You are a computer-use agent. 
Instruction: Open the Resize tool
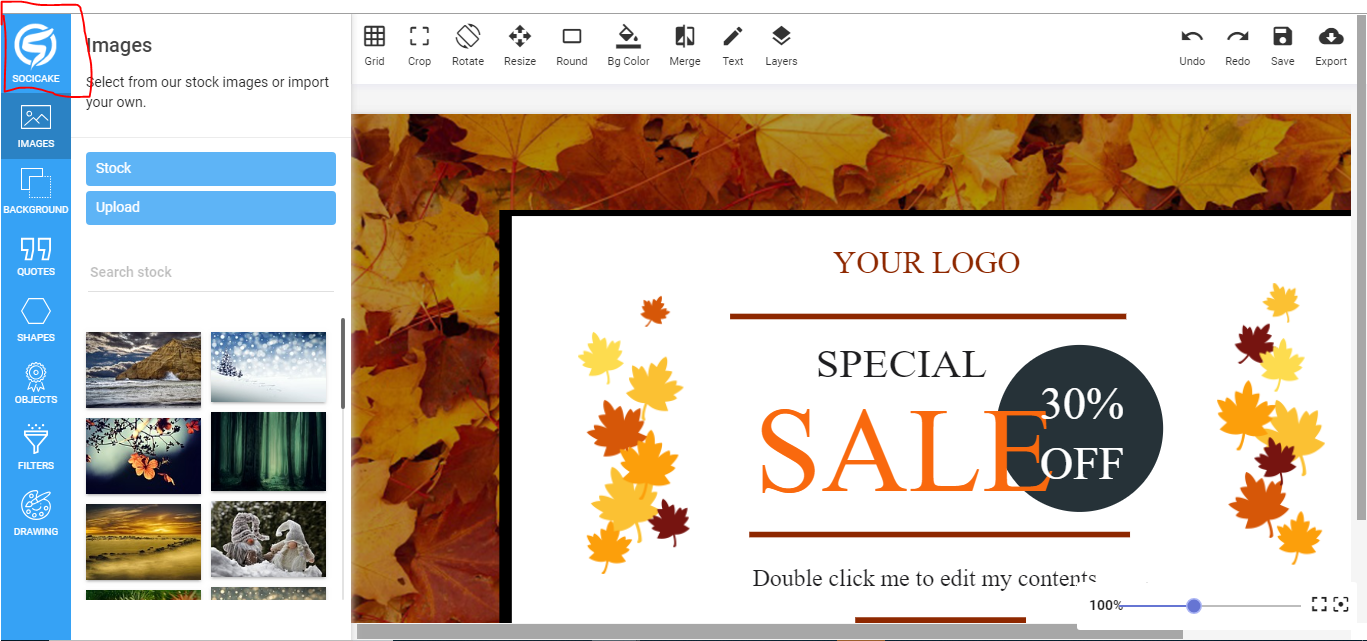520,46
